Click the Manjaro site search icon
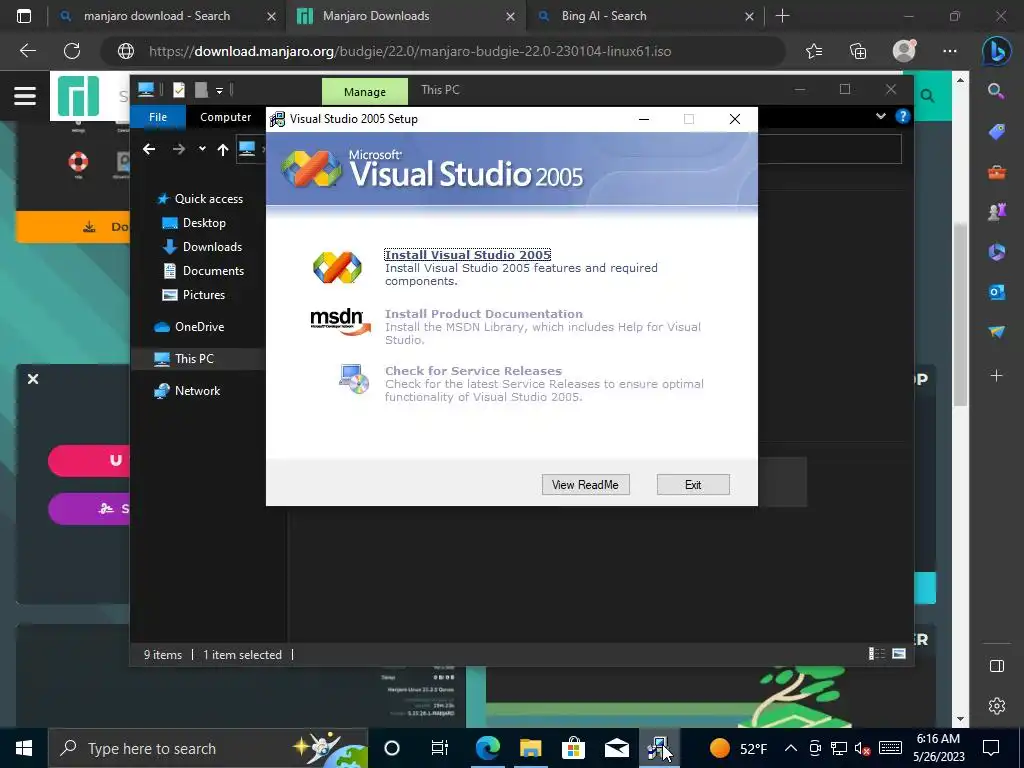This screenshot has height=768, width=1024. (927, 97)
